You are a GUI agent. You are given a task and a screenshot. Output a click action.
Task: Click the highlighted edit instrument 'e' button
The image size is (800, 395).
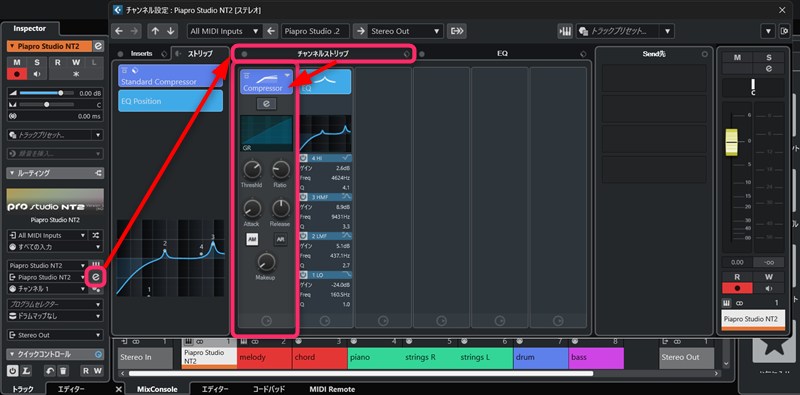click(95, 277)
